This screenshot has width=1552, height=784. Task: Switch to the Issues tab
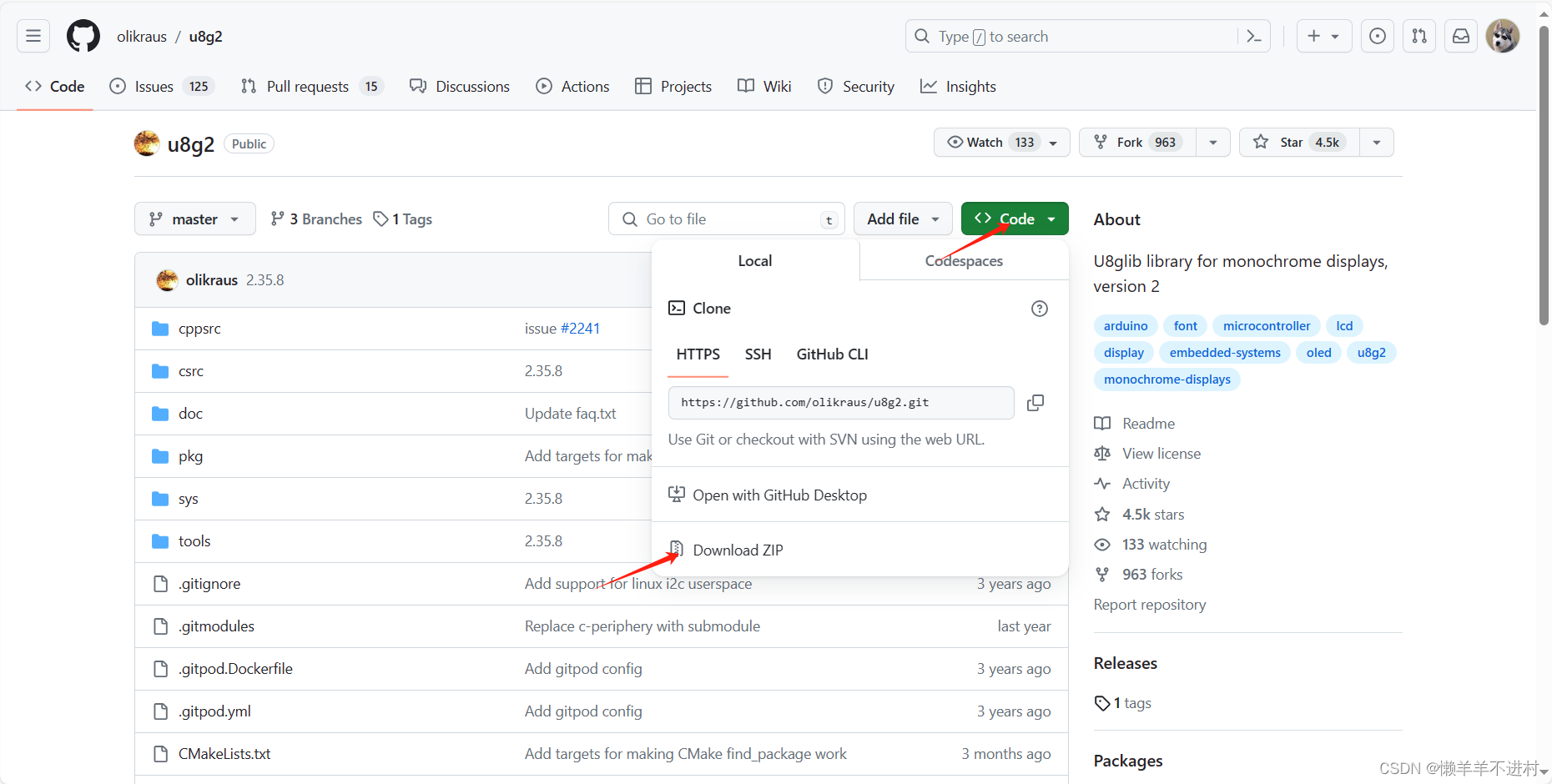point(163,87)
